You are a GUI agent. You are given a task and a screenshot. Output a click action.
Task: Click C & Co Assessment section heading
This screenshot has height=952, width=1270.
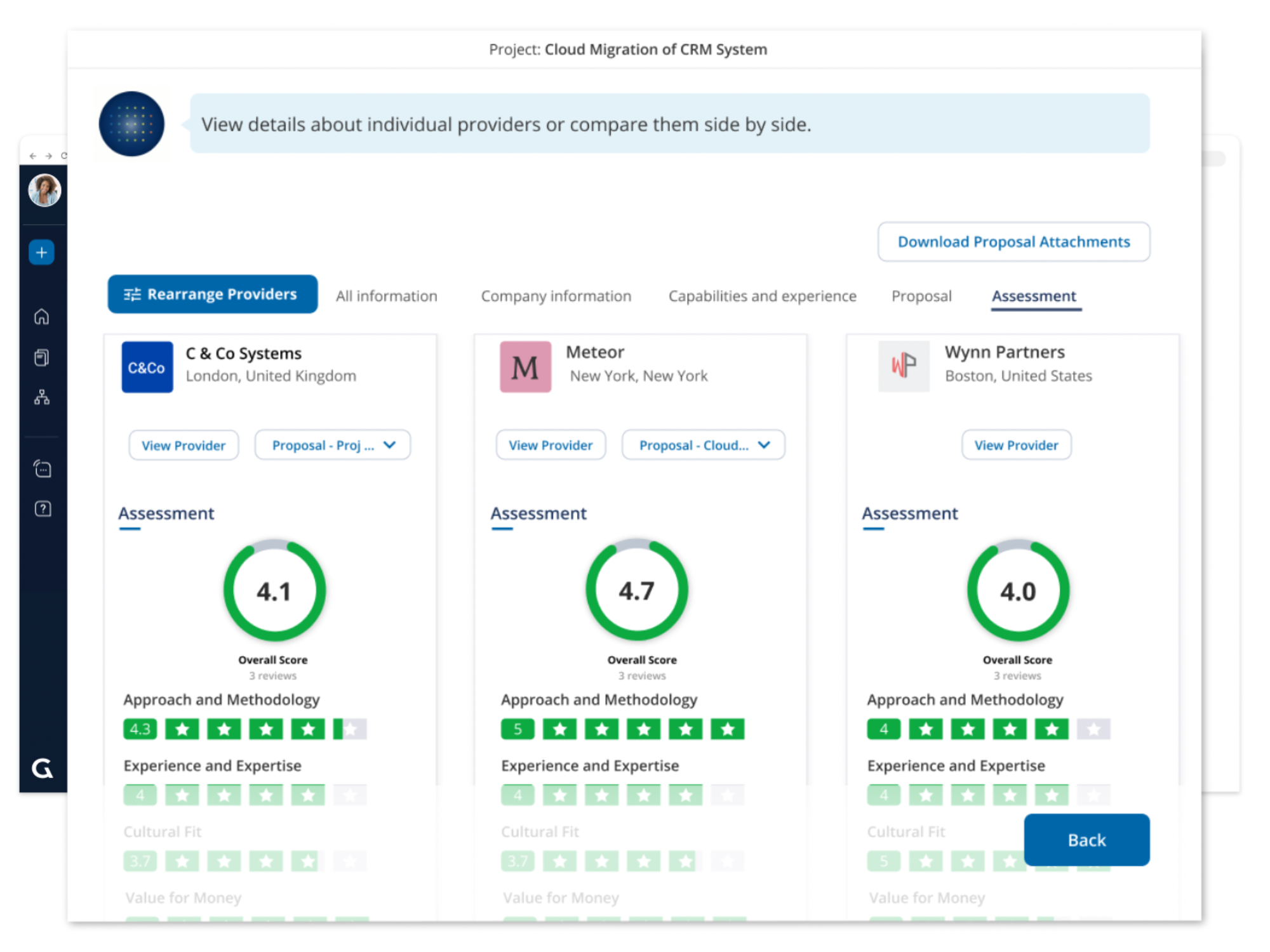pos(166,513)
